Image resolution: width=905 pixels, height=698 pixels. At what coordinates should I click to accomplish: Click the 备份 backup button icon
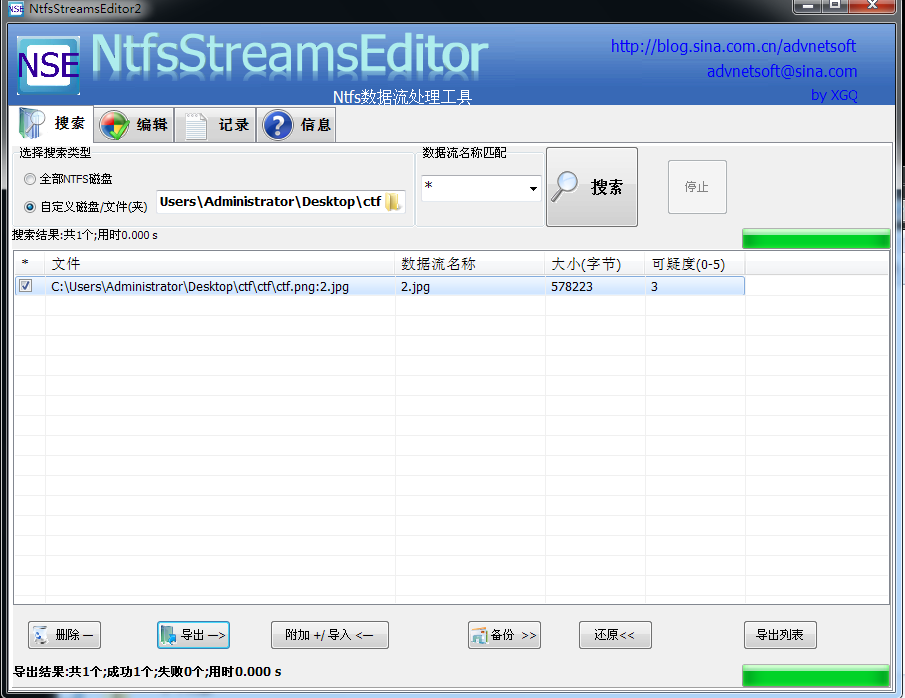(x=479, y=635)
